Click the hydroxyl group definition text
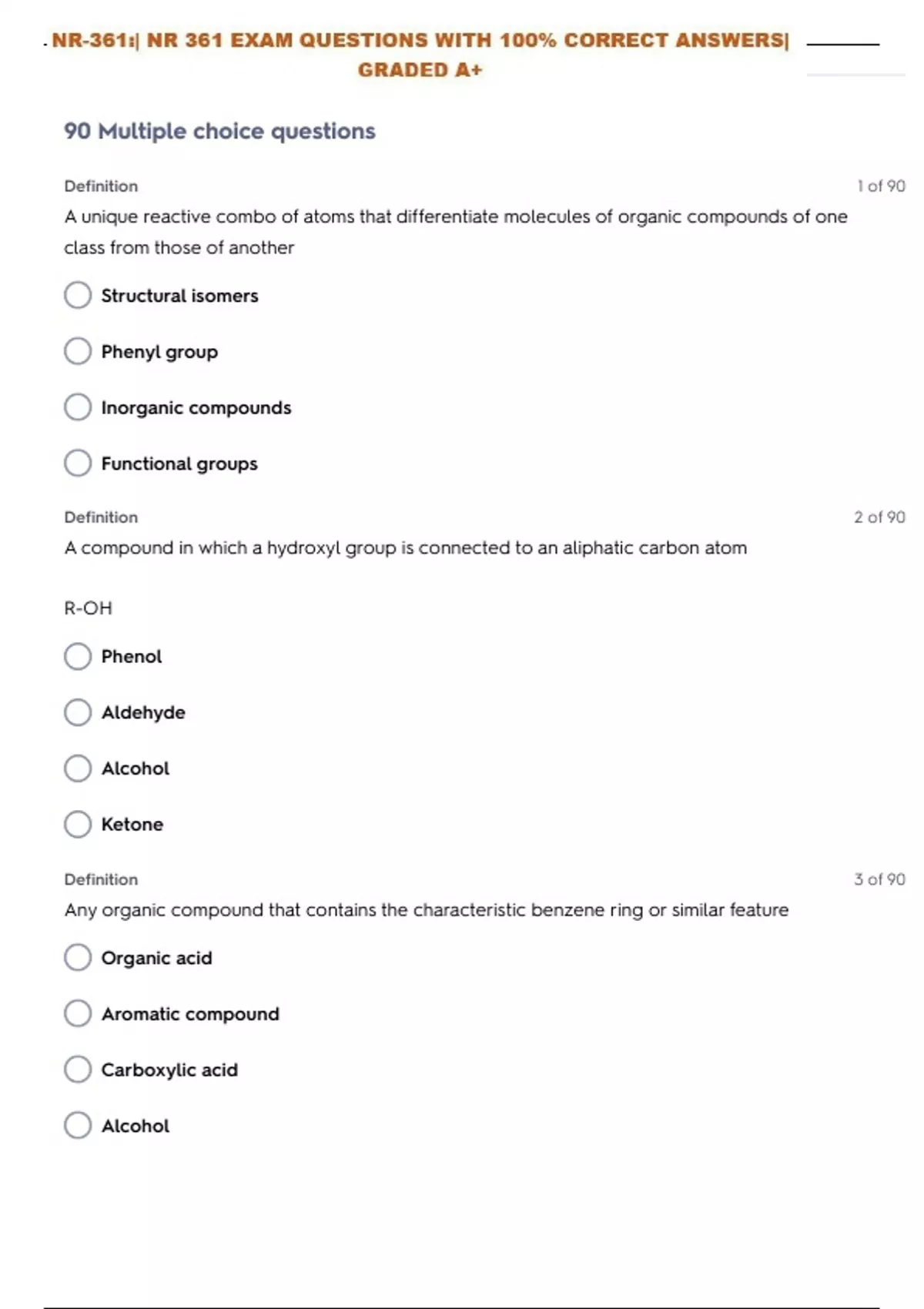Image resolution: width=924 pixels, height=1309 pixels. pos(406,548)
